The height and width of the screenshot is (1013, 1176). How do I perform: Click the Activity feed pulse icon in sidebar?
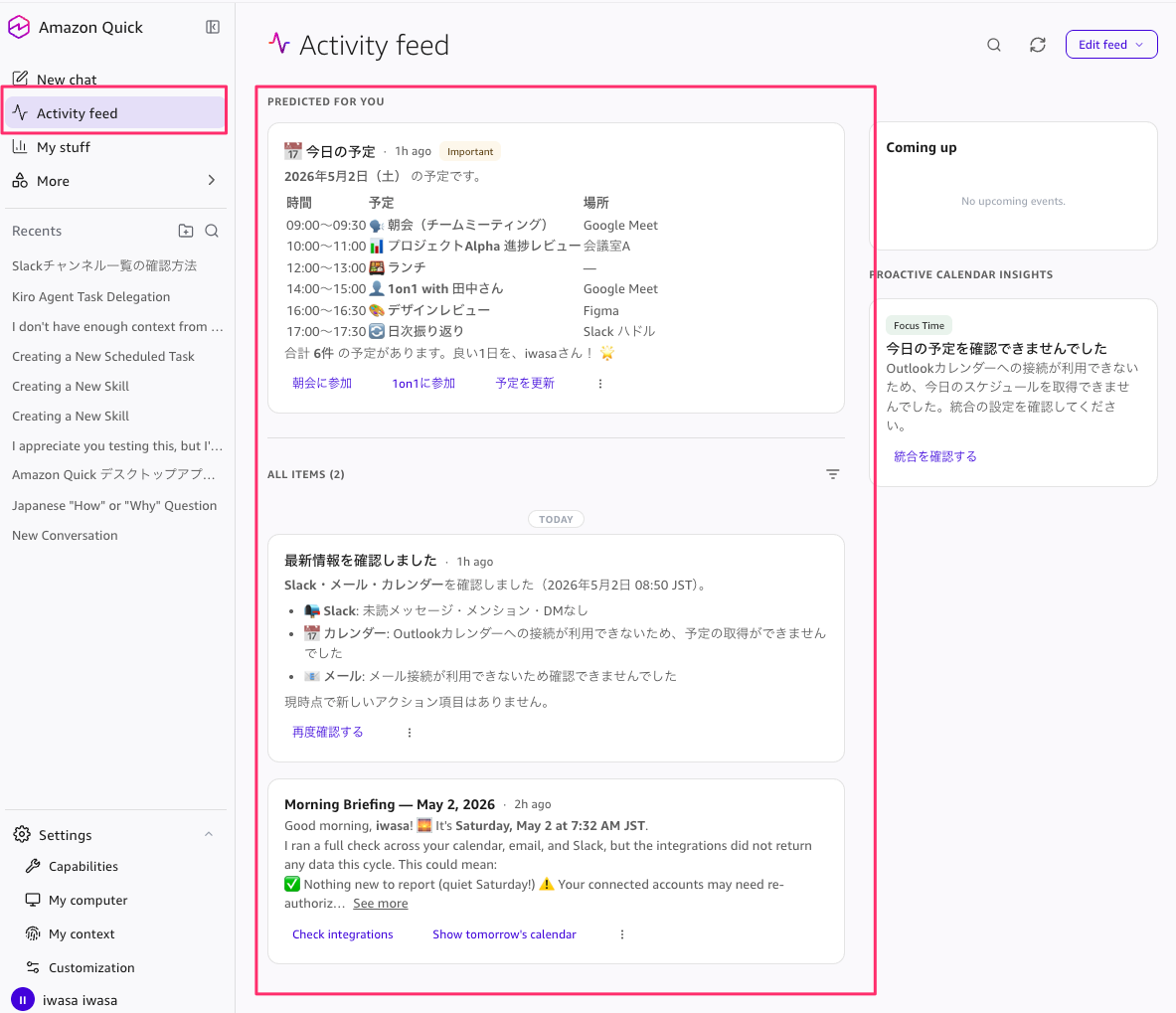tap(20, 113)
